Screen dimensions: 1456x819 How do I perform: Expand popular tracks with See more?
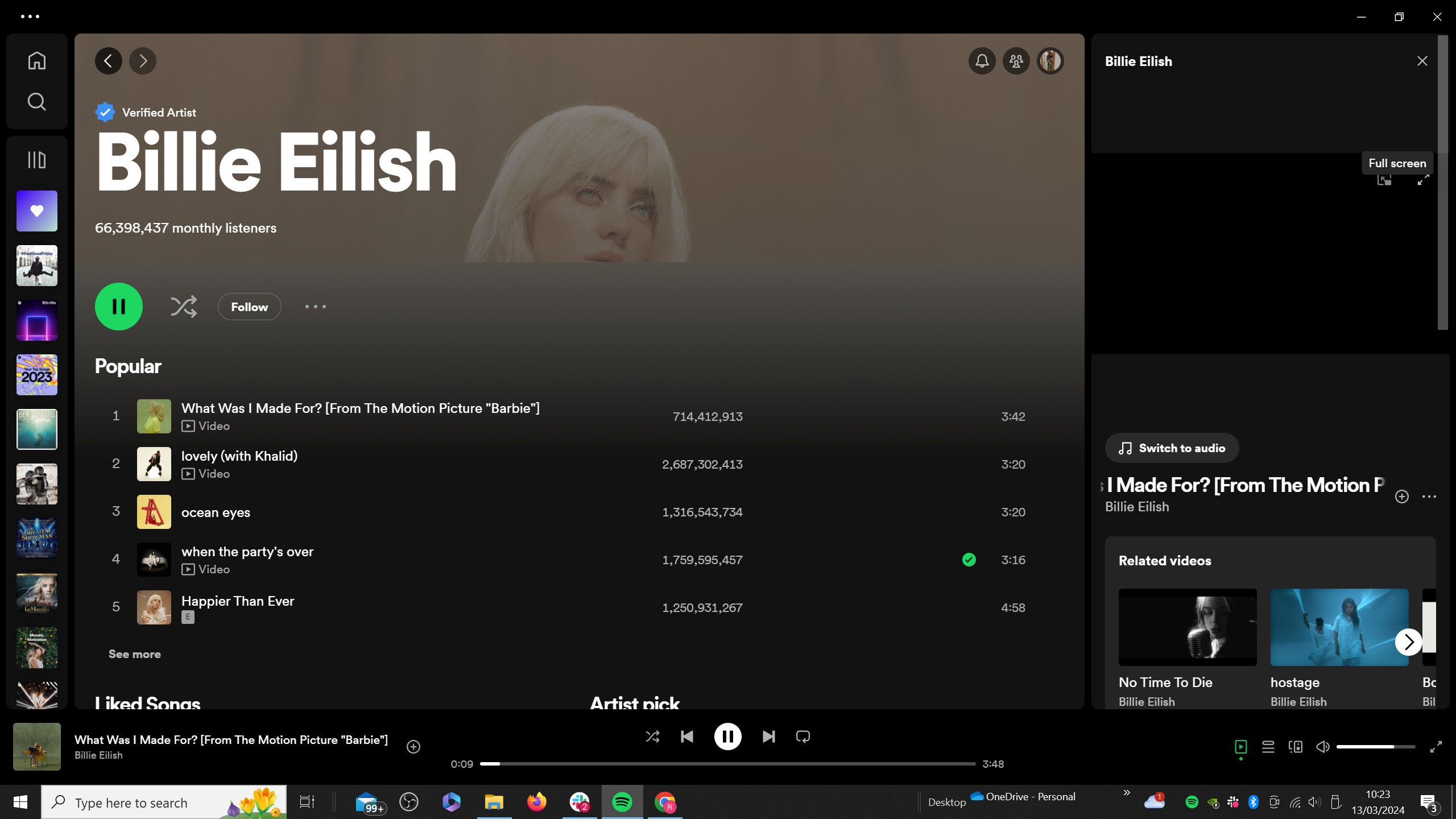click(135, 654)
